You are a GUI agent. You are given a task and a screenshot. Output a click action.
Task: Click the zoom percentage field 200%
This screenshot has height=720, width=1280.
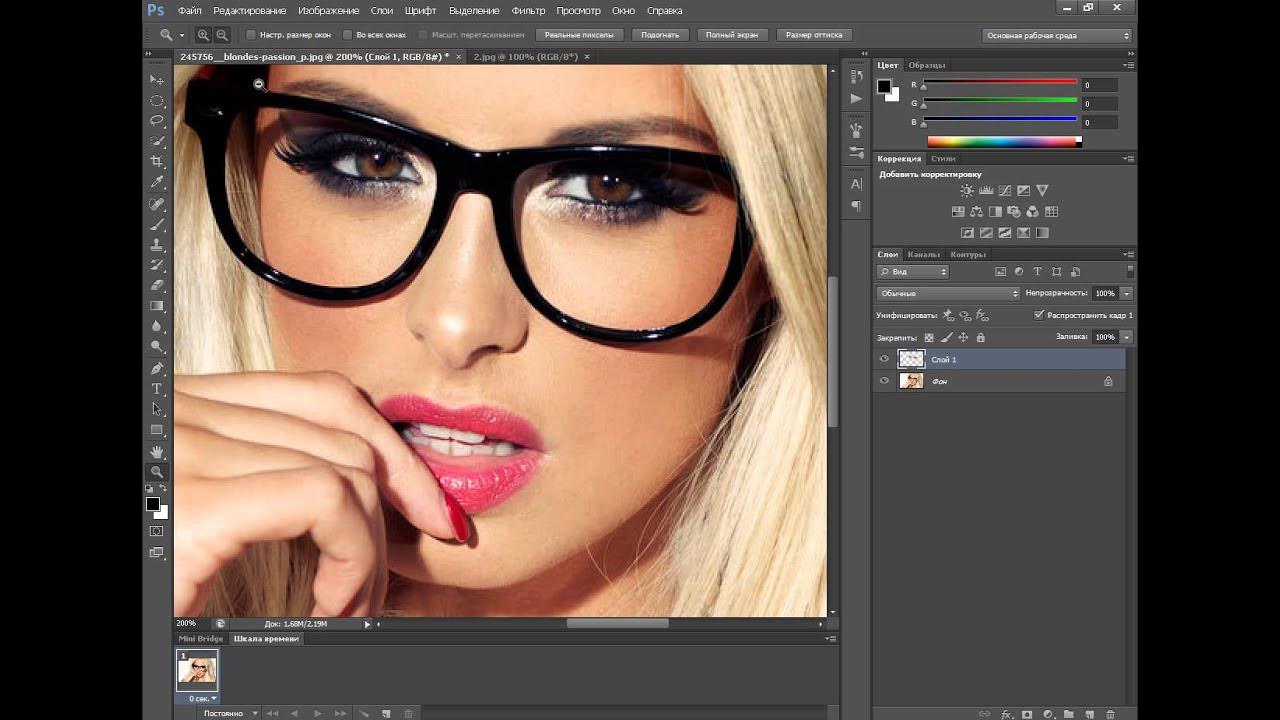point(188,624)
